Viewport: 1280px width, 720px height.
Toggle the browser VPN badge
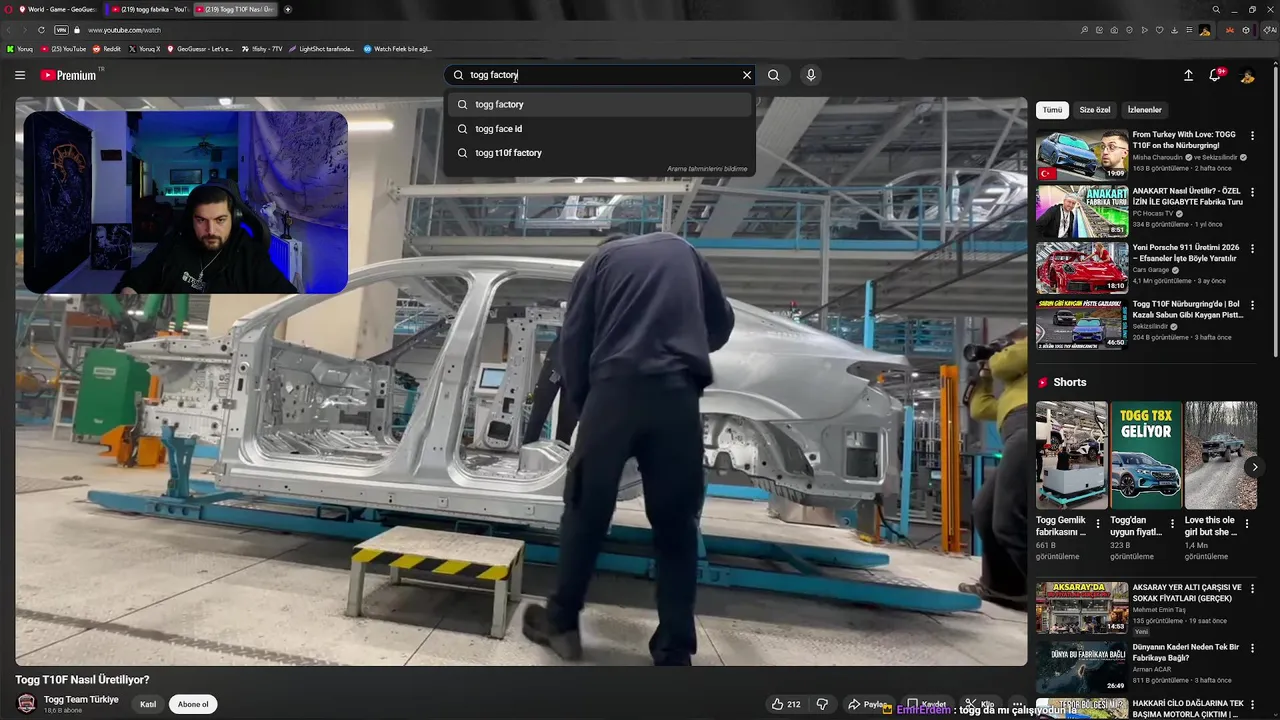coord(61,30)
